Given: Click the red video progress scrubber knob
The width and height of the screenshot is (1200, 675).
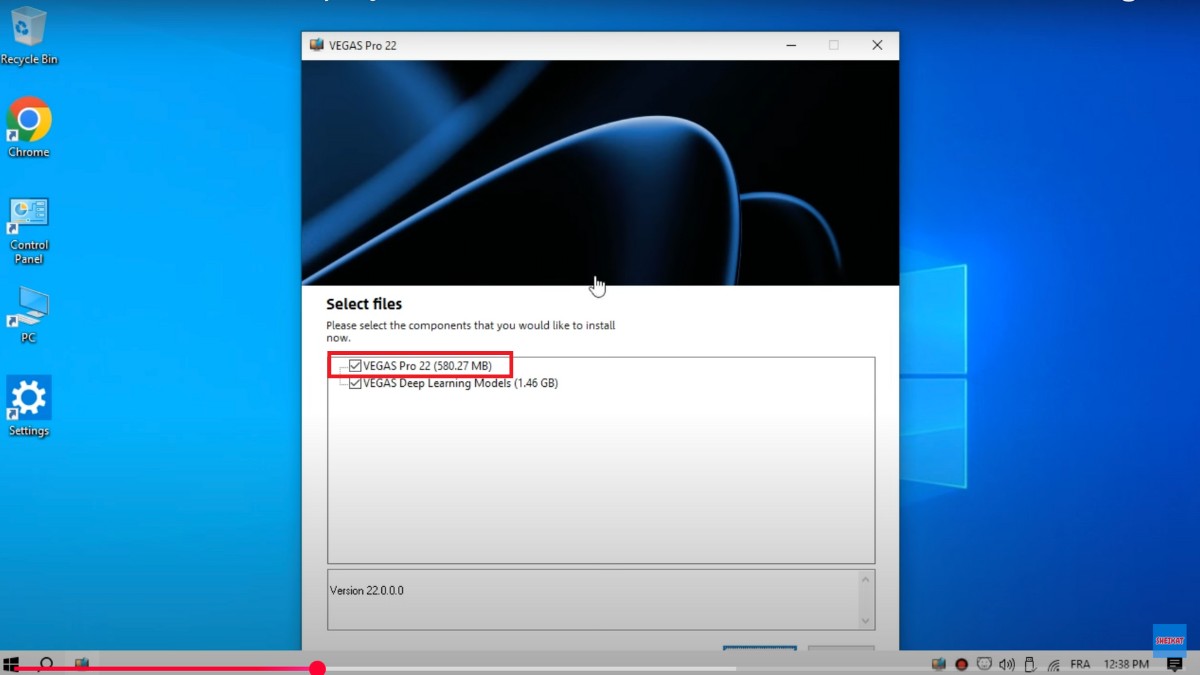Looking at the screenshot, I should tap(317, 668).
